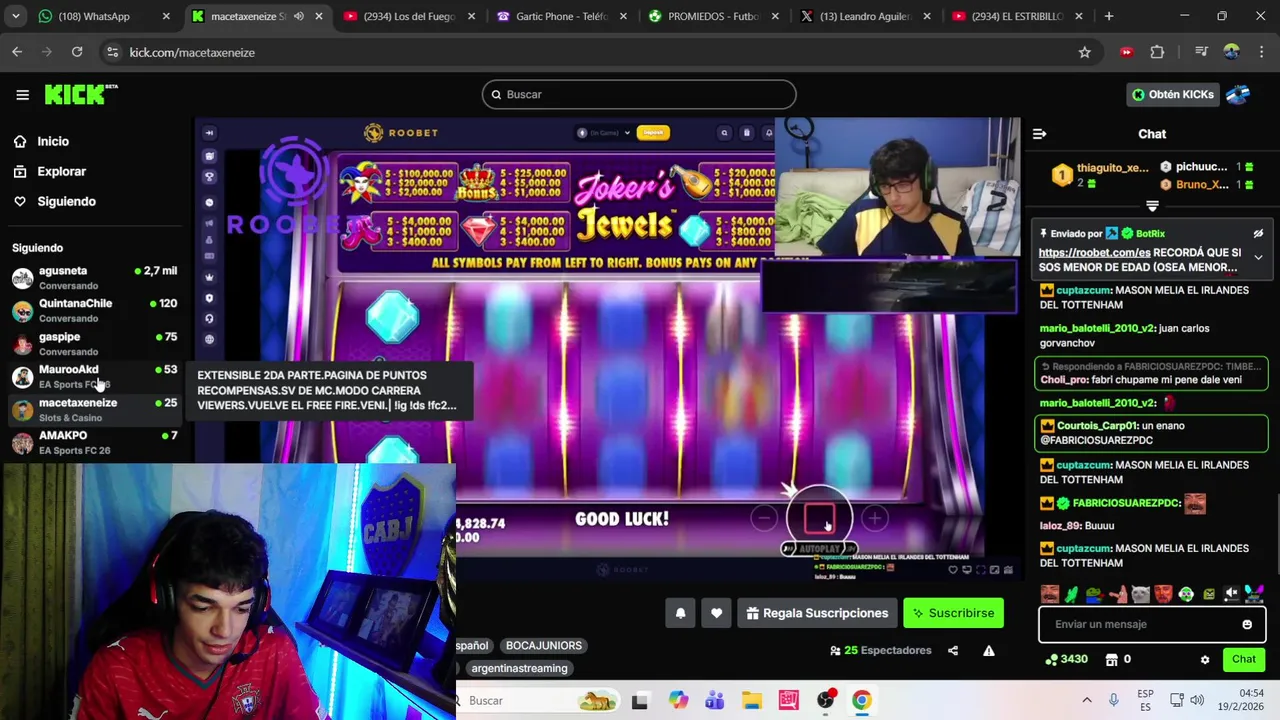Insert the muted speaker emote

click(1232, 594)
